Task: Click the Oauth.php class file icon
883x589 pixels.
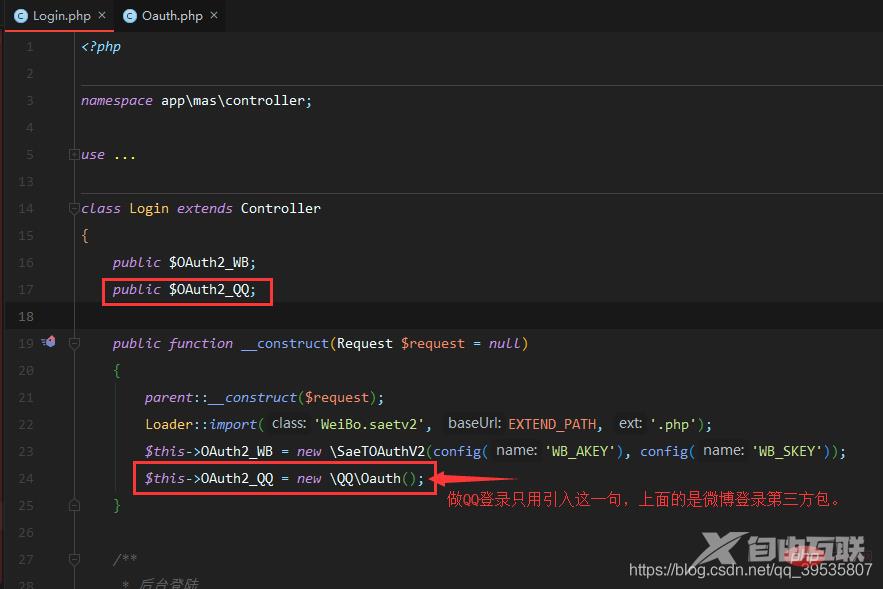Action: point(129,16)
